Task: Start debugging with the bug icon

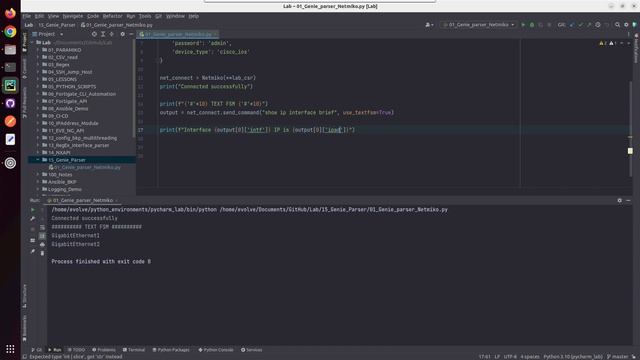Action: point(532,25)
